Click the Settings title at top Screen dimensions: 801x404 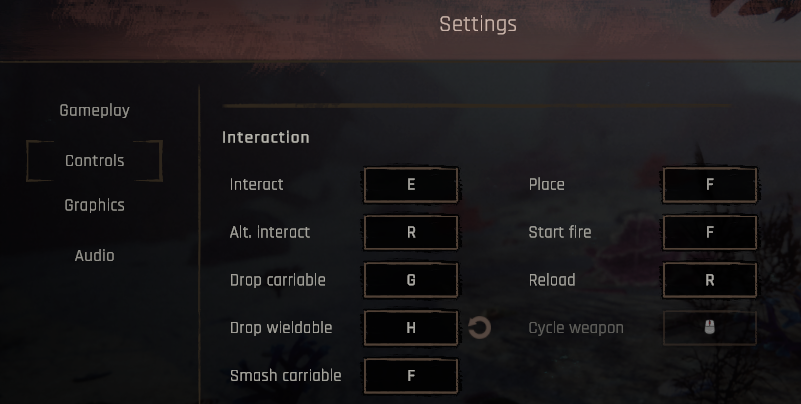[x=478, y=24]
